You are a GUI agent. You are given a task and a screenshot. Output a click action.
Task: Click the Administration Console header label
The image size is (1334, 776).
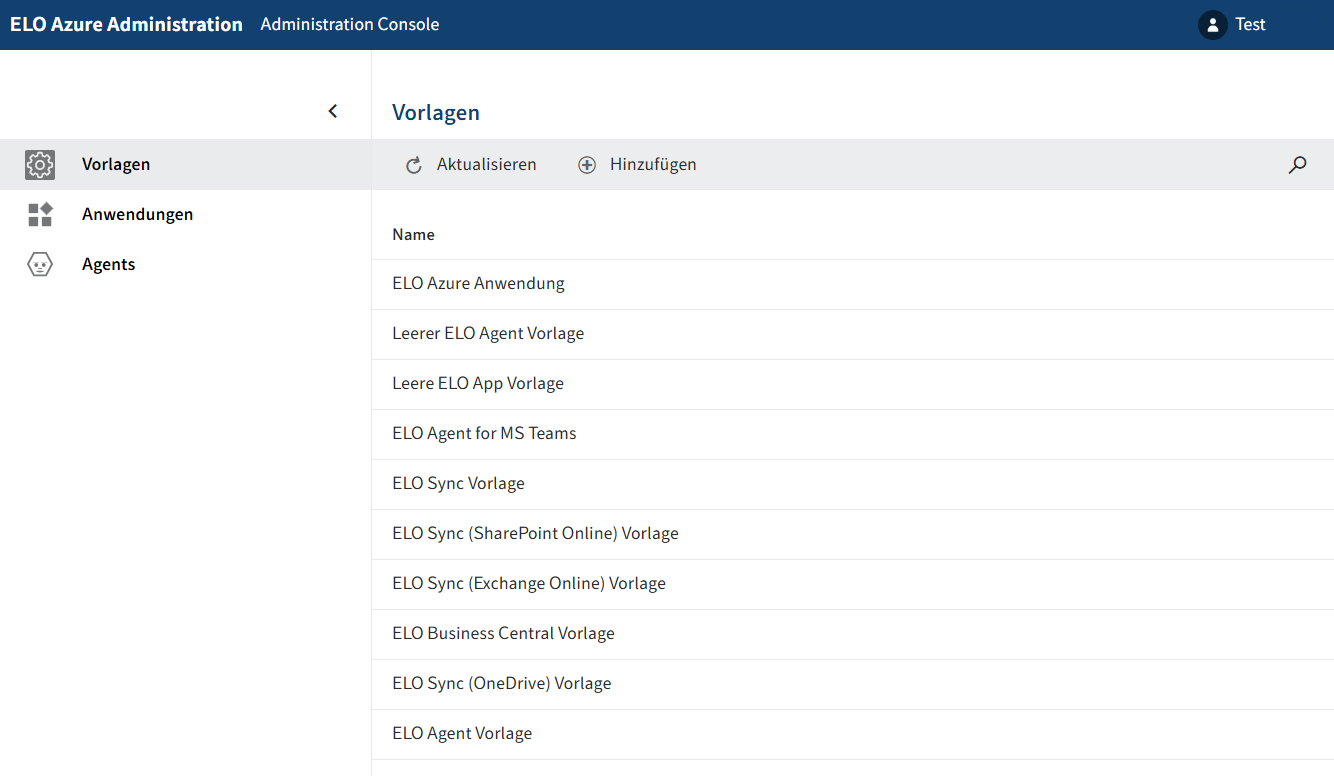click(x=350, y=25)
